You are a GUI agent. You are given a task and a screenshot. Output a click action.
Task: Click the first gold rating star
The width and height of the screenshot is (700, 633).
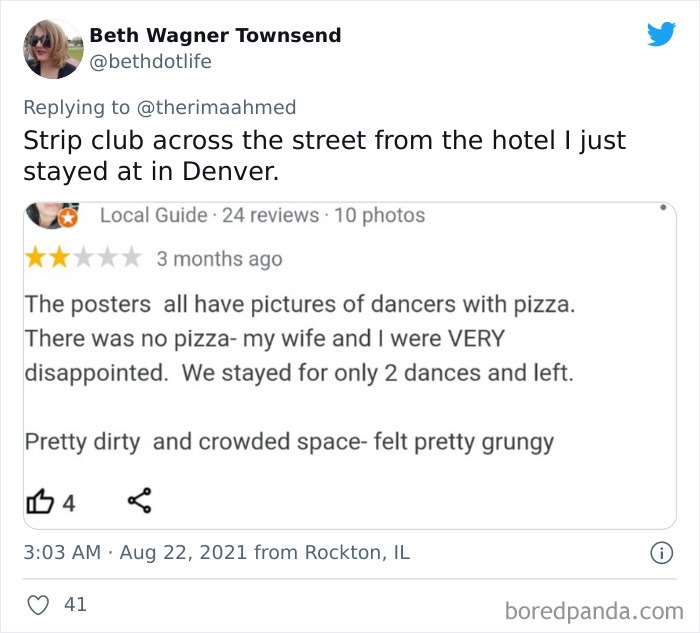(35, 259)
